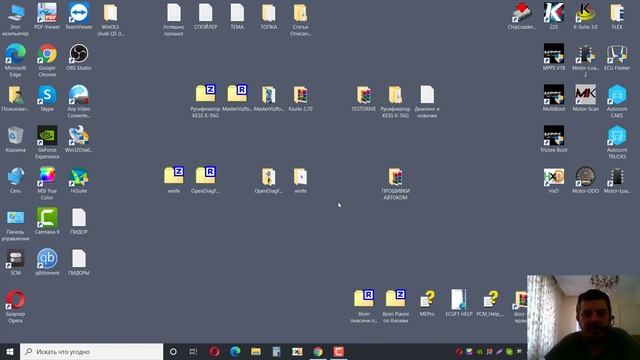Launch qBittorrent desktop shortcut
This screenshot has width=640, height=360.
47,259
